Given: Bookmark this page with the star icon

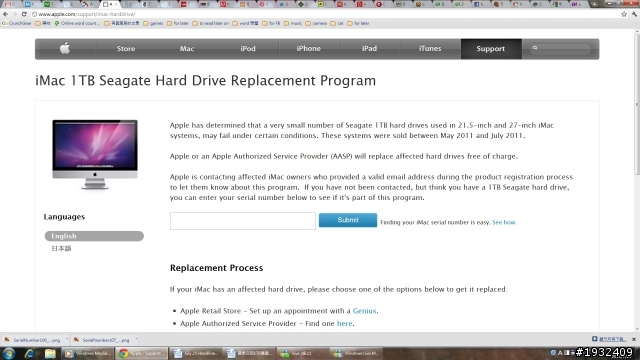Looking at the screenshot, I should pyautogui.click(x=624, y=14).
